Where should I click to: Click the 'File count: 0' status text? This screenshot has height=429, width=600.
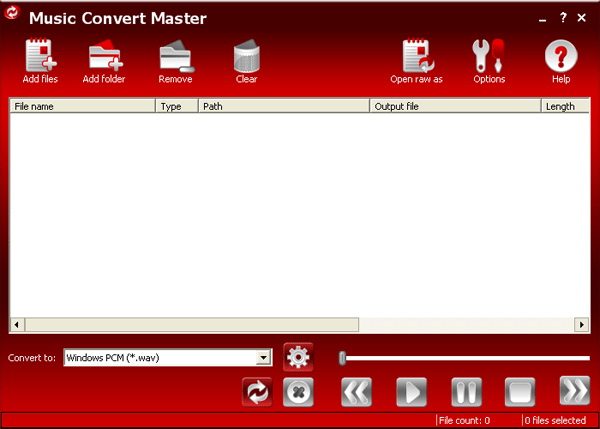pyautogui.click(x=464, y=420)
